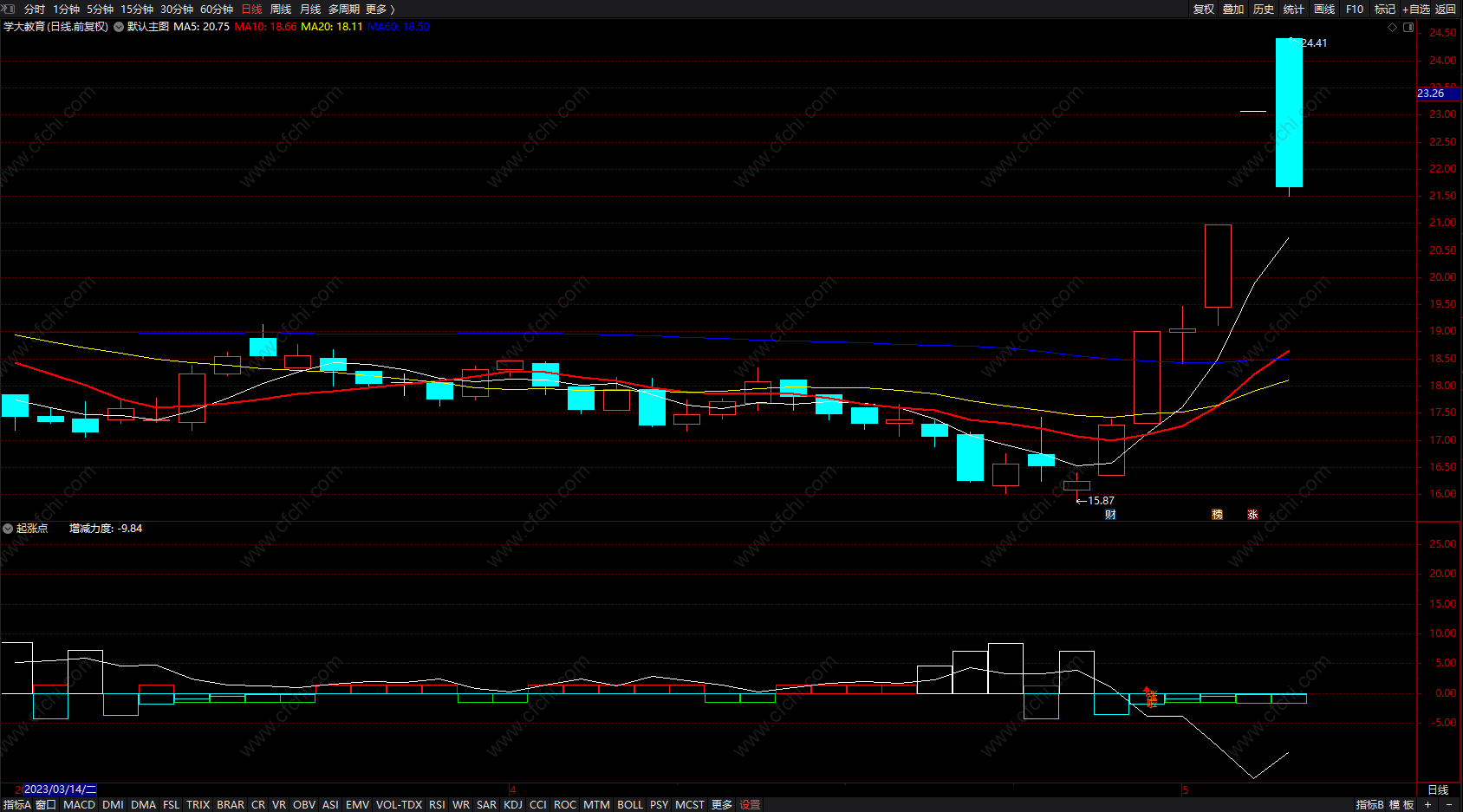Select the 5分钟 period
Screen dimensions: 1463x812
click(100, 9)
